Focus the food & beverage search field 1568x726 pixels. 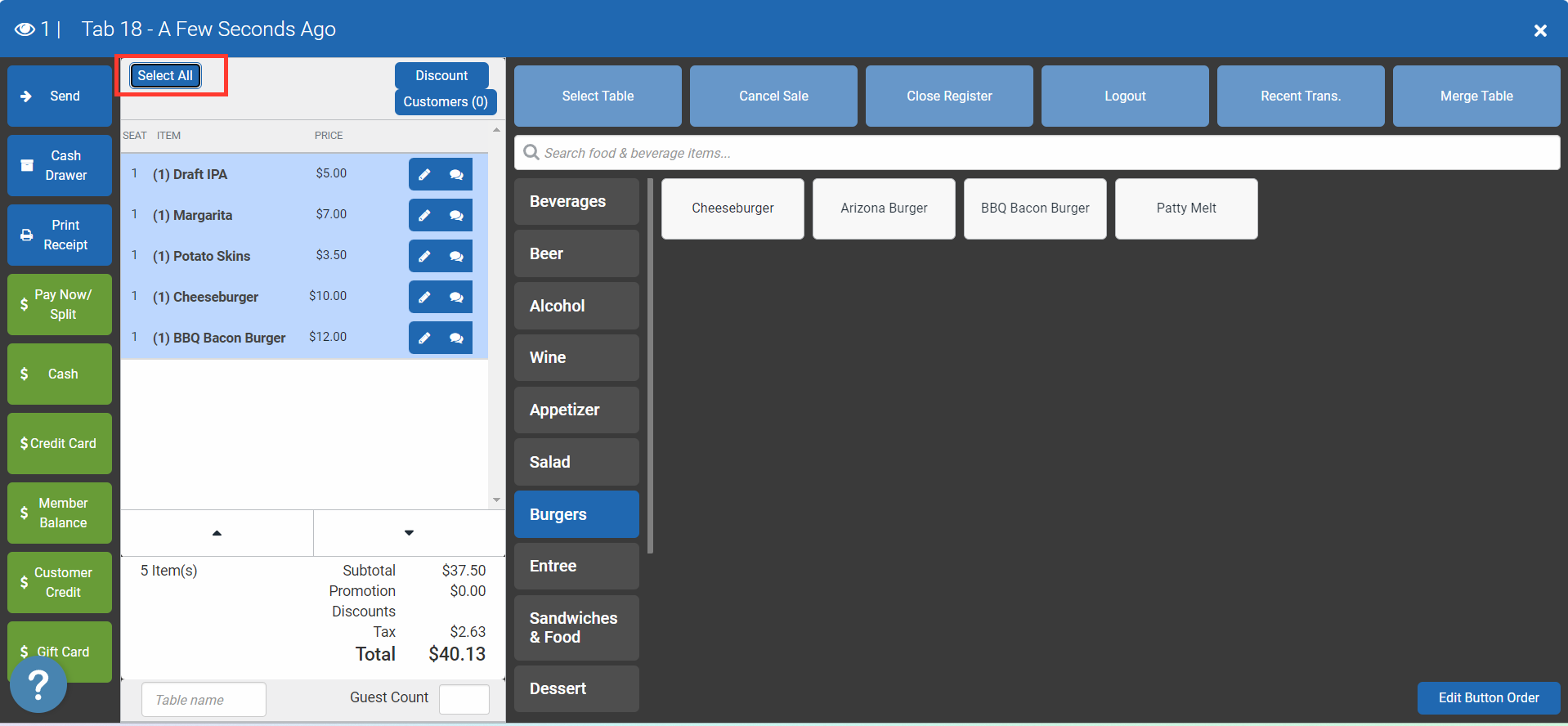pos(1037,153)
